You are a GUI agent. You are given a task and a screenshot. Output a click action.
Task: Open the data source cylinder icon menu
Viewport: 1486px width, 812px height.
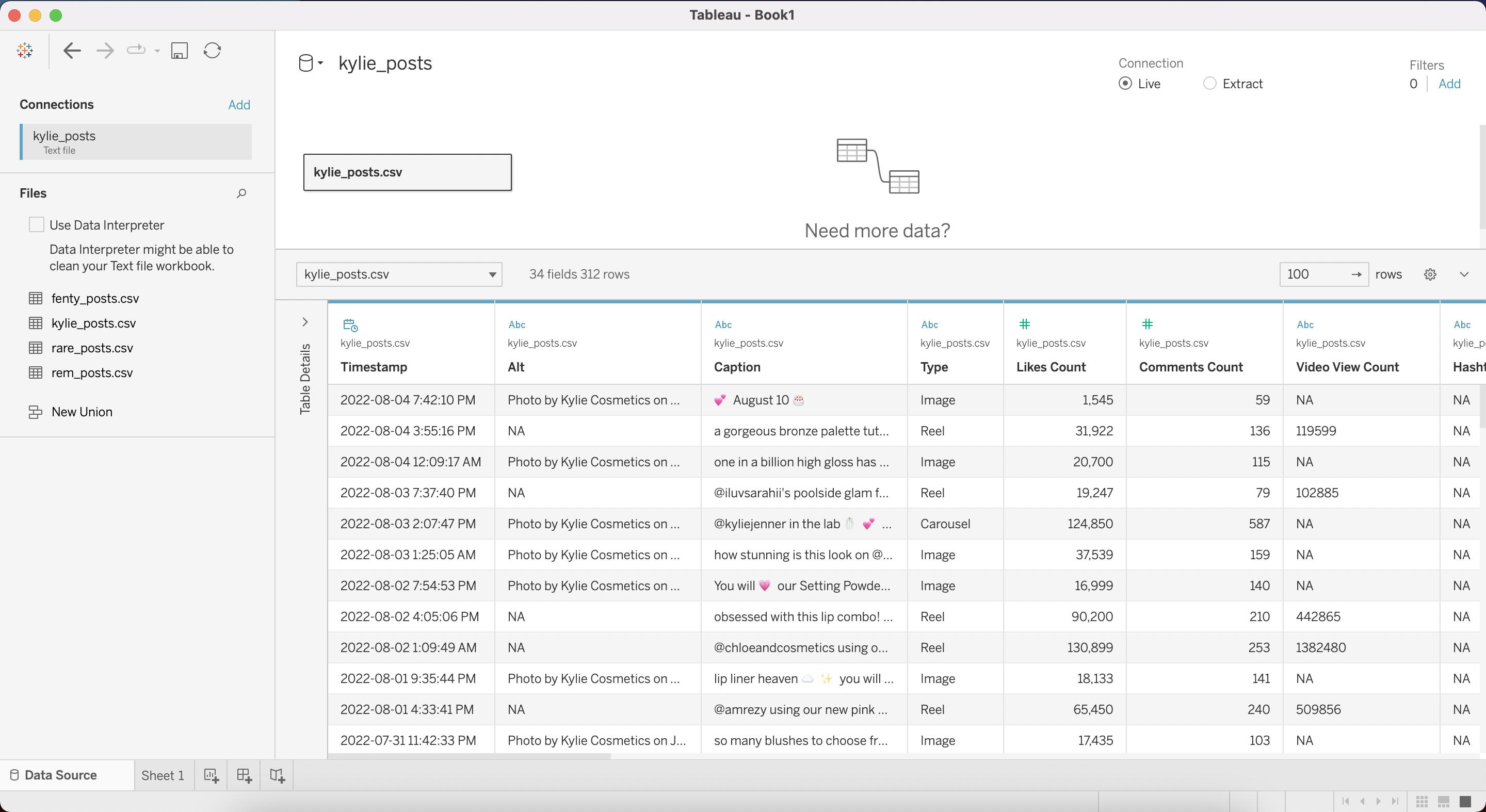coord(310,63)
